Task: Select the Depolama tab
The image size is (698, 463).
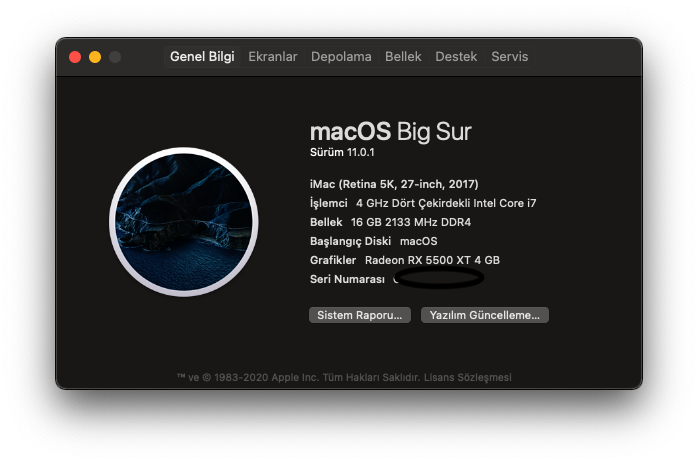Action: tap(341, 57)
